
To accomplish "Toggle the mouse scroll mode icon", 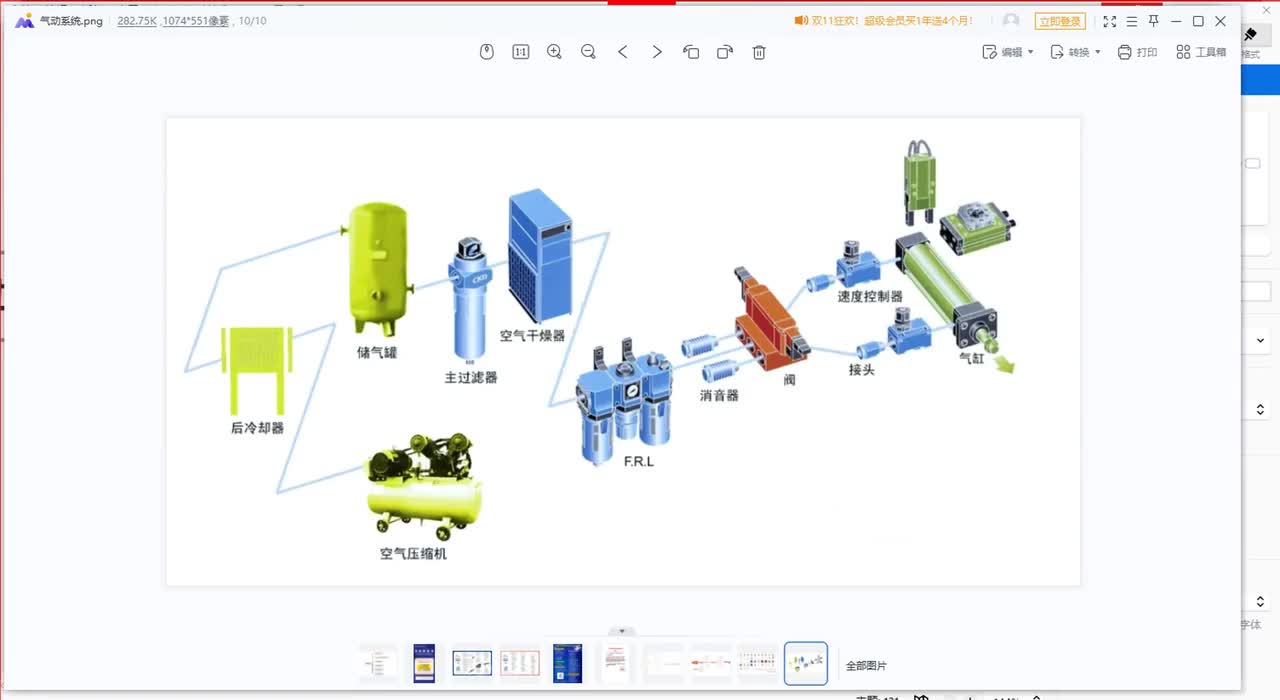I will click(x=487, y=52).
